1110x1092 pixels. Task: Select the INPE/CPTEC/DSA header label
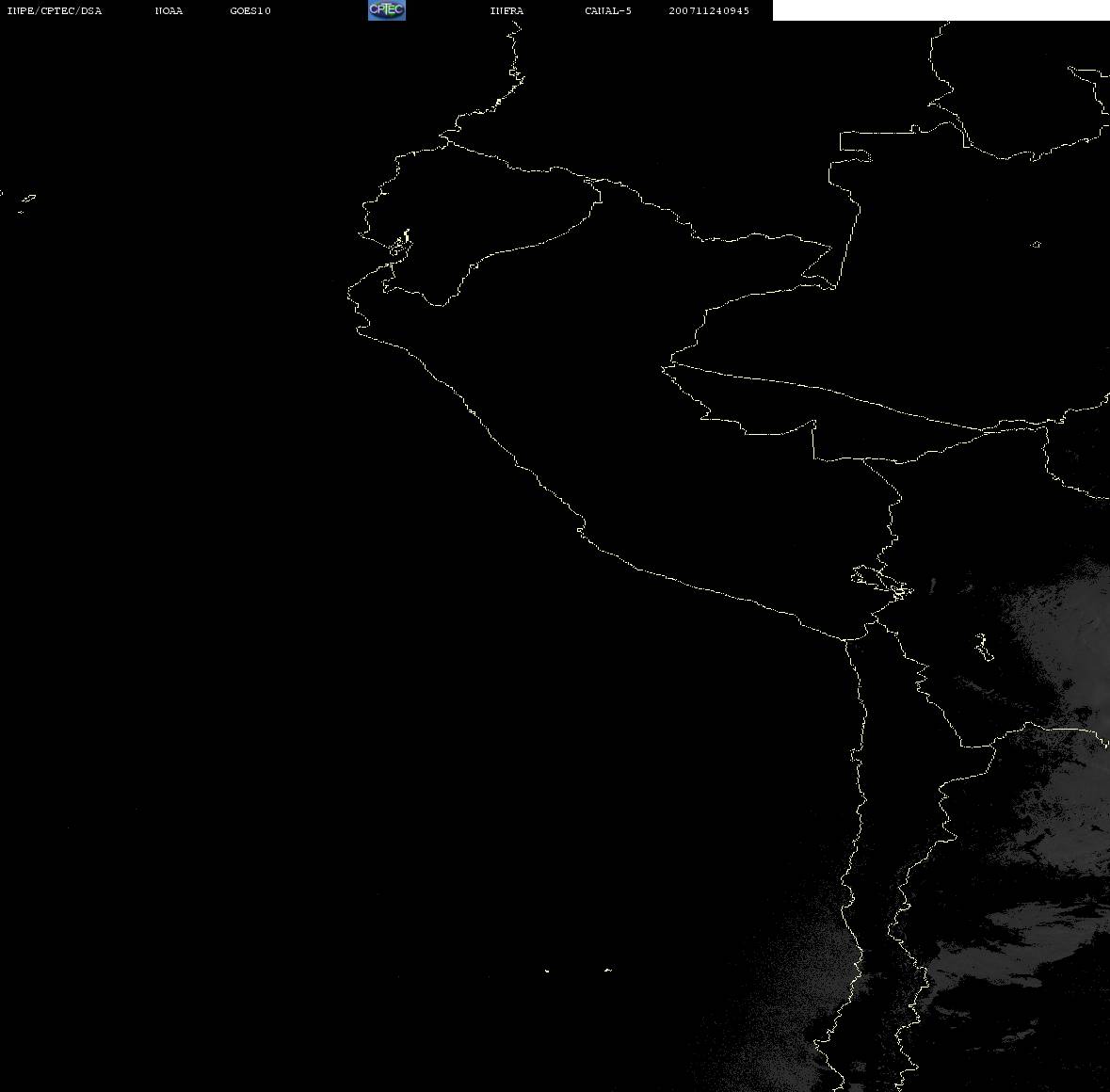point(55,10)
